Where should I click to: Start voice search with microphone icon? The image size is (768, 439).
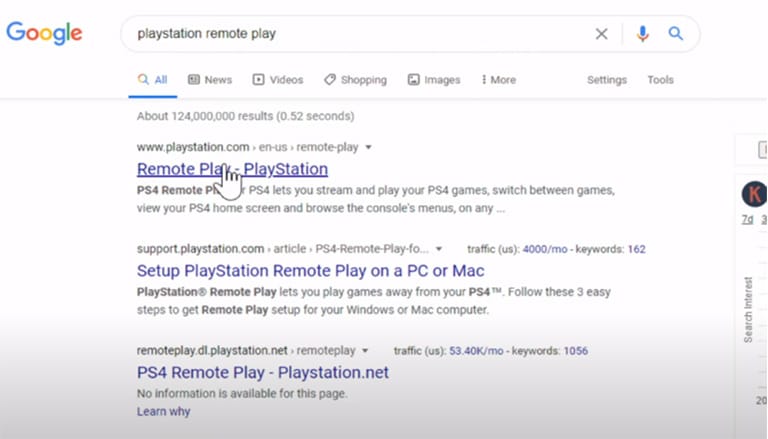pos(643,34)
